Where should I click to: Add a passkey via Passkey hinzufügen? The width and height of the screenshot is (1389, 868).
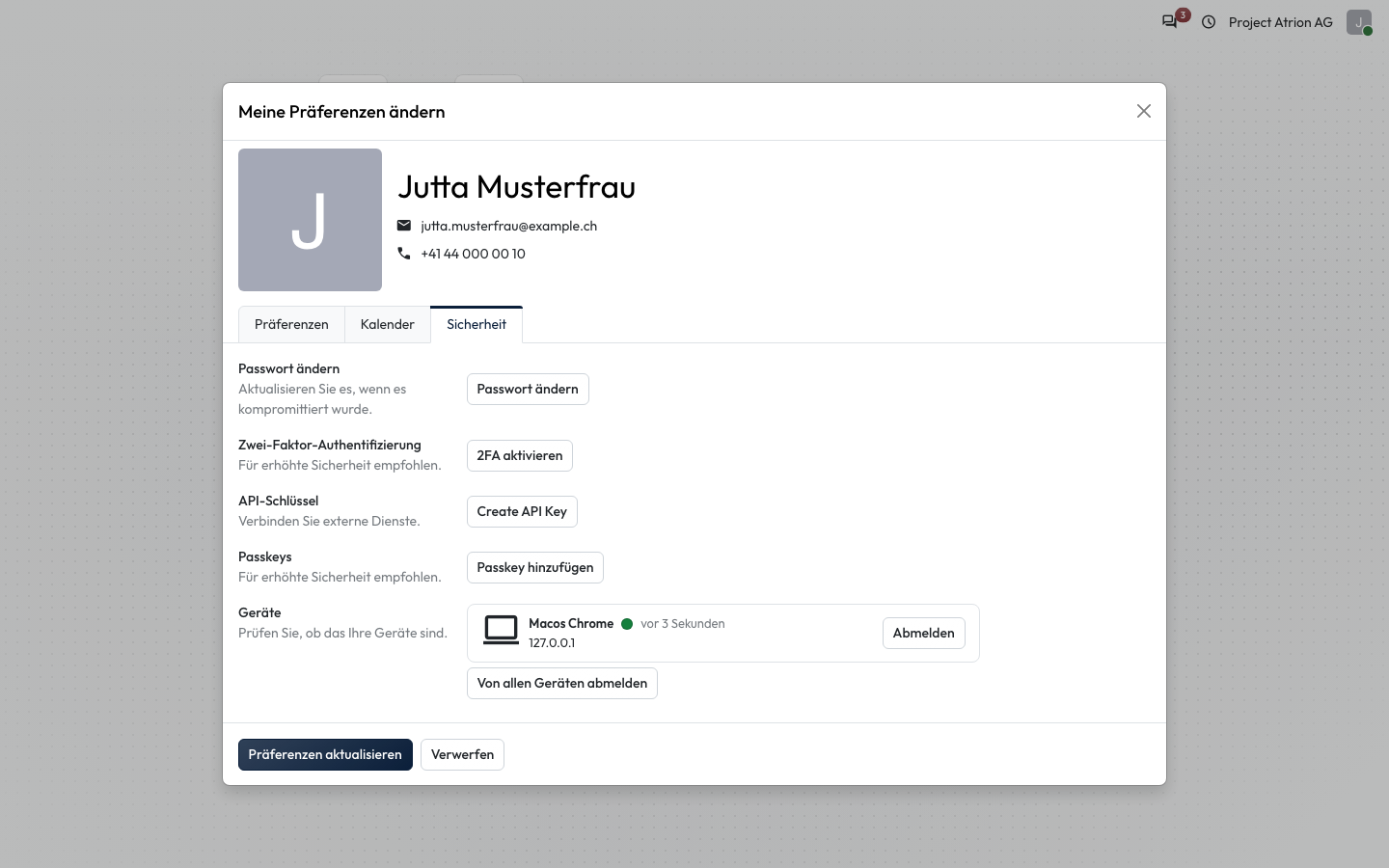(535, 568)
